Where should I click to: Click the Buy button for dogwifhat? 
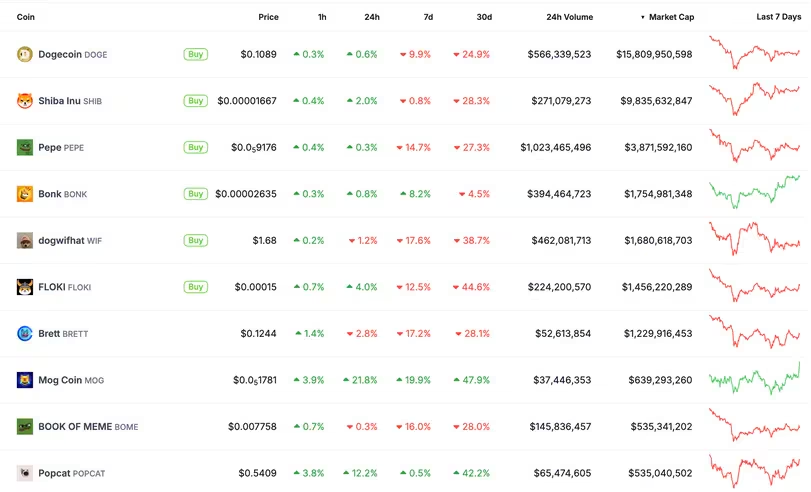click(196, 241)
